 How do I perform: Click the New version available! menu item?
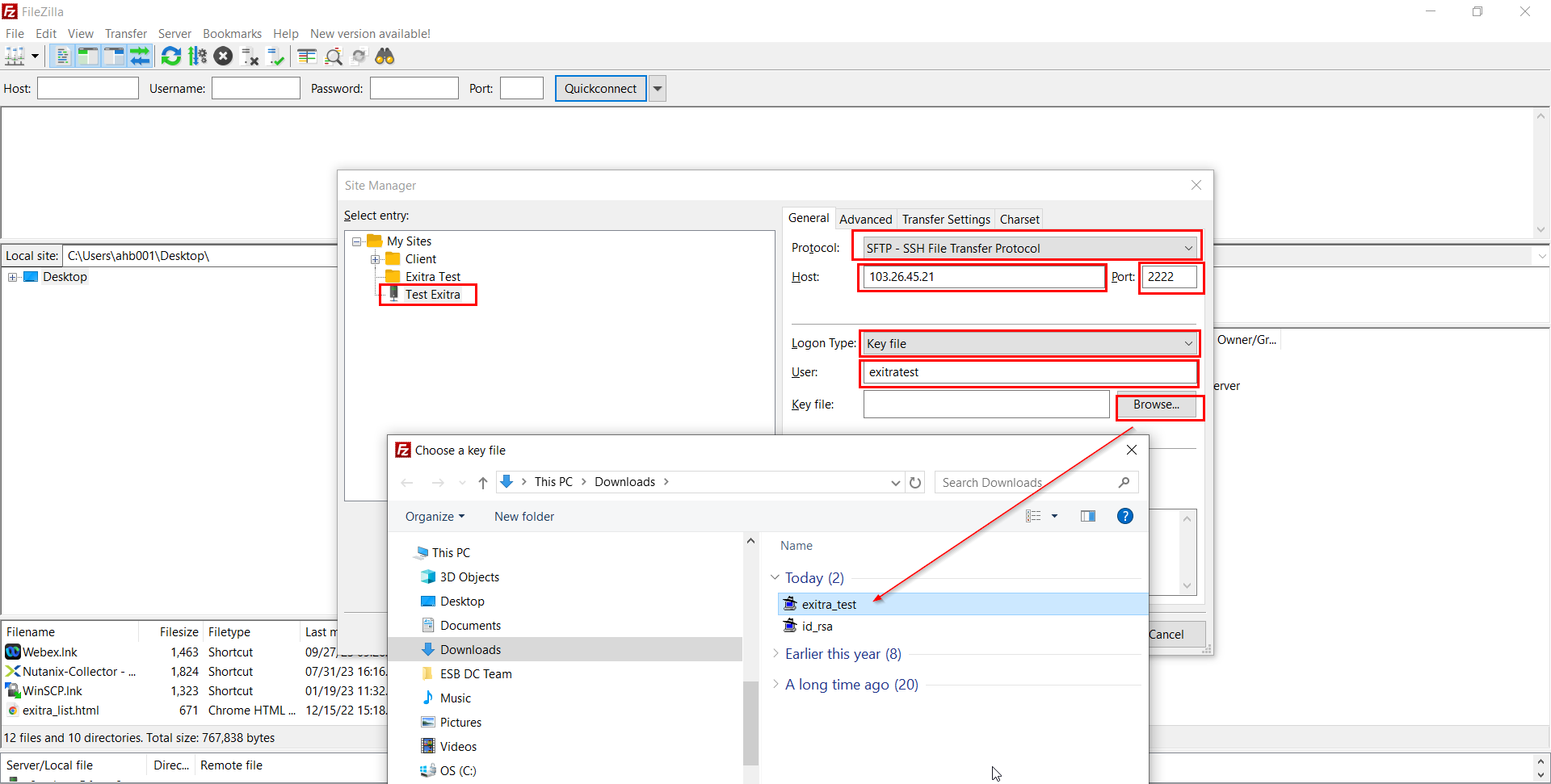(370, 34)
